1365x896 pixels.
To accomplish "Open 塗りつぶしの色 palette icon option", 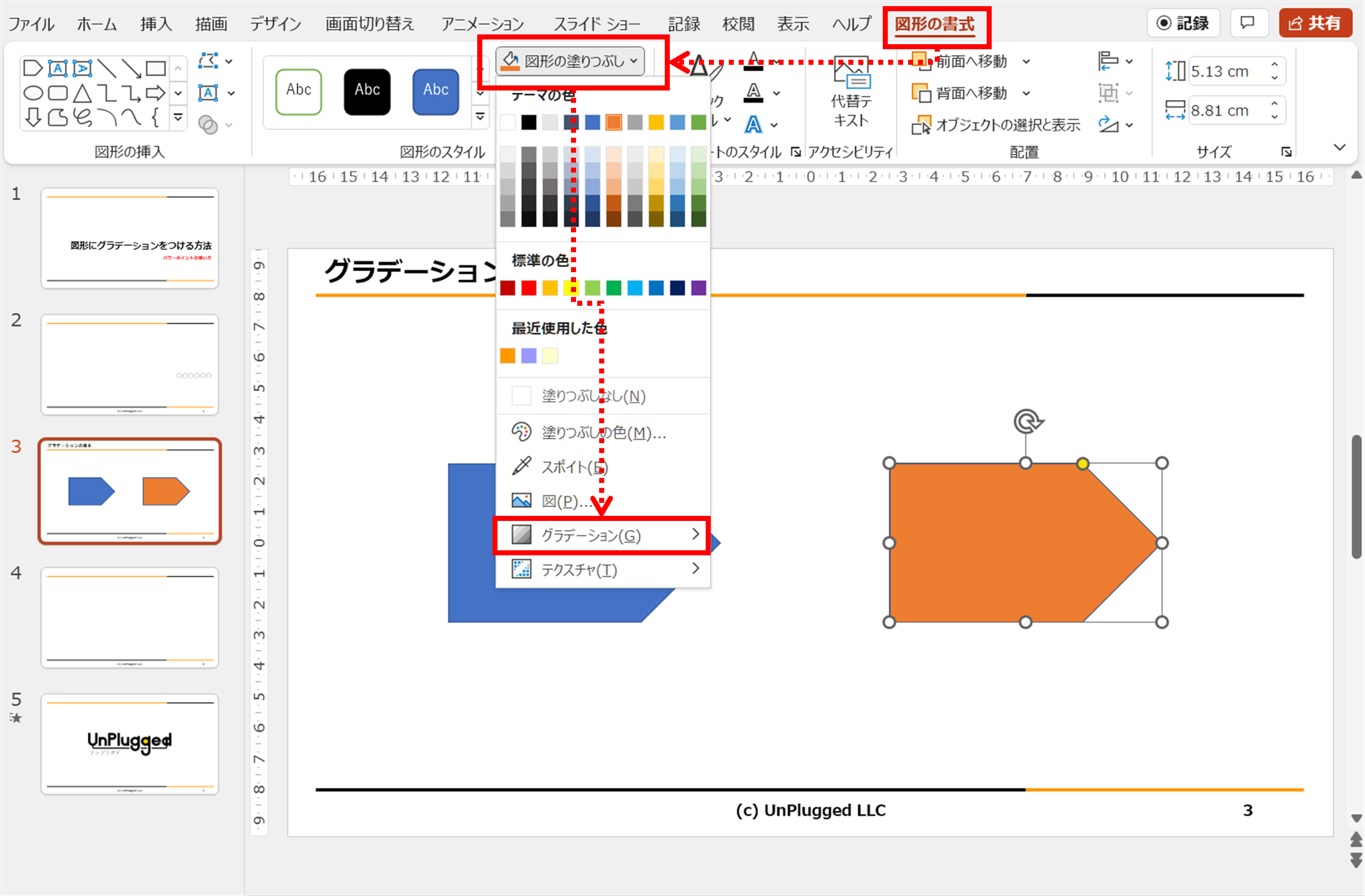I will coord(521,432).
